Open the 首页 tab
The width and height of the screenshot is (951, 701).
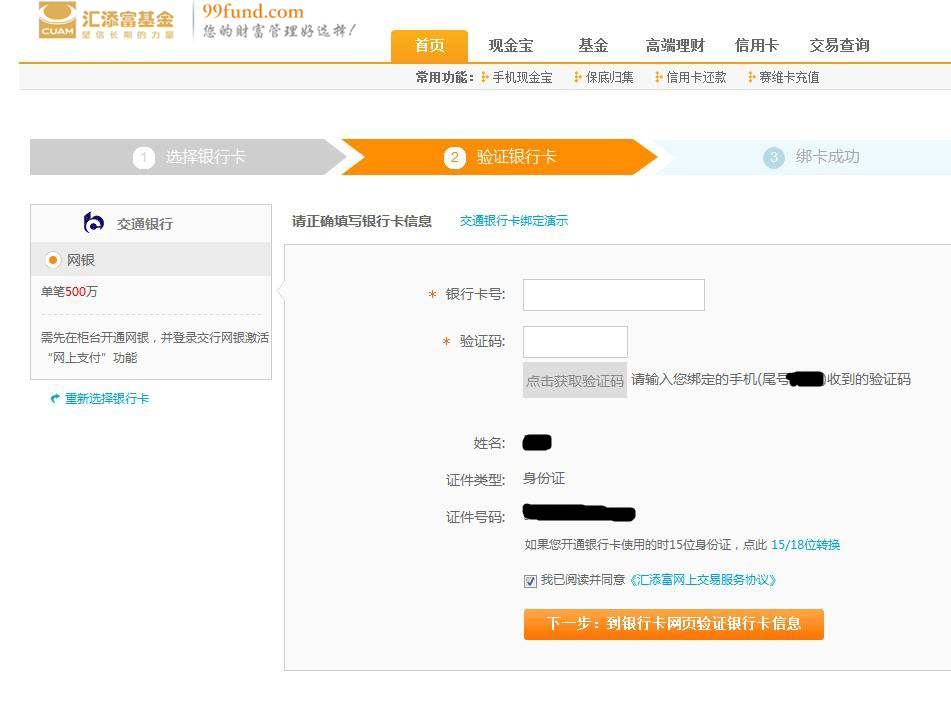(429, 46)
